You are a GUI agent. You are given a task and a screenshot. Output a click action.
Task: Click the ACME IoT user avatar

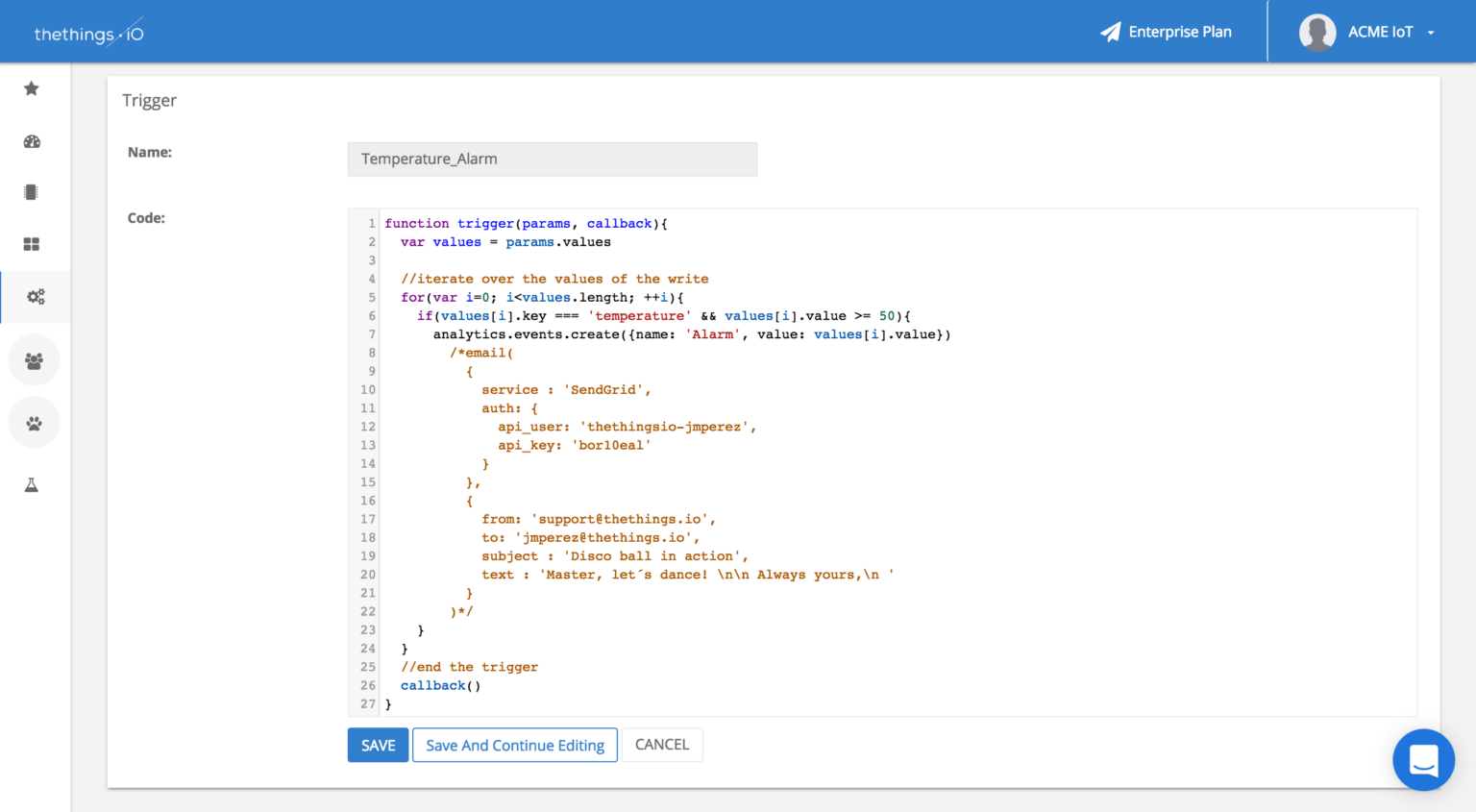pos(1317,32)
